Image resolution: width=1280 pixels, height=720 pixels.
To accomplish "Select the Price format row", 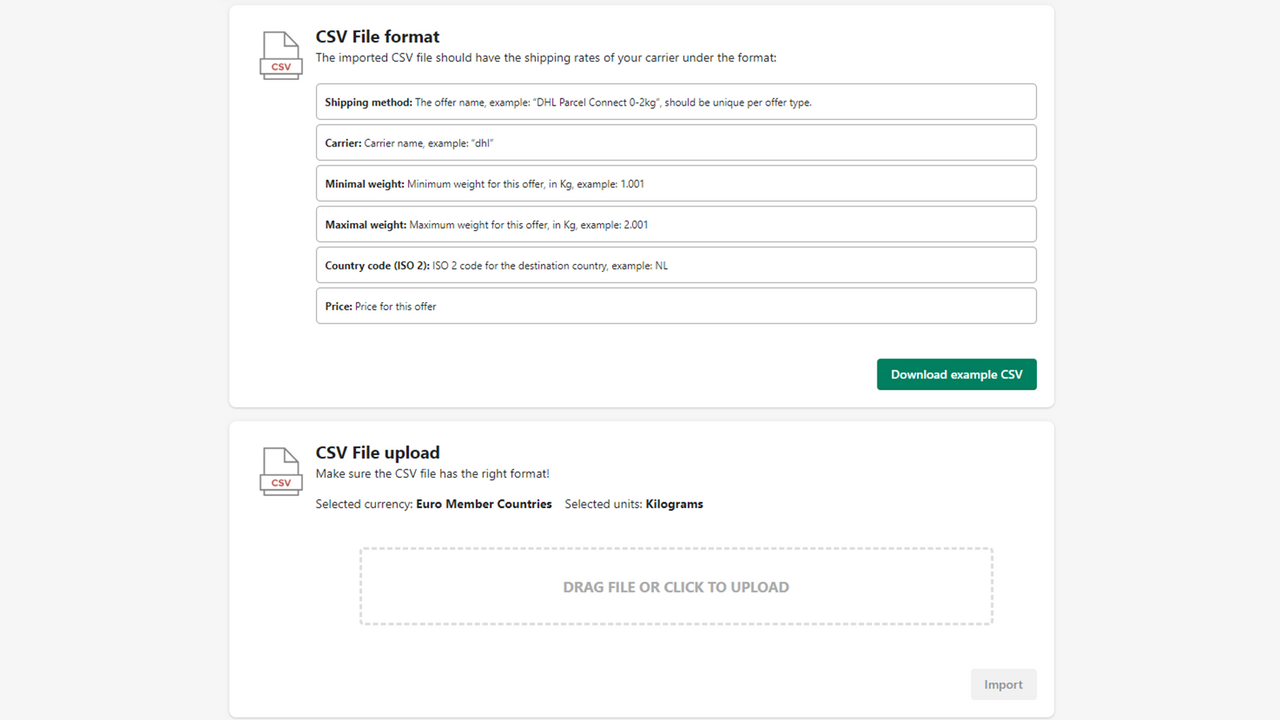I will (x=676, y=305).
